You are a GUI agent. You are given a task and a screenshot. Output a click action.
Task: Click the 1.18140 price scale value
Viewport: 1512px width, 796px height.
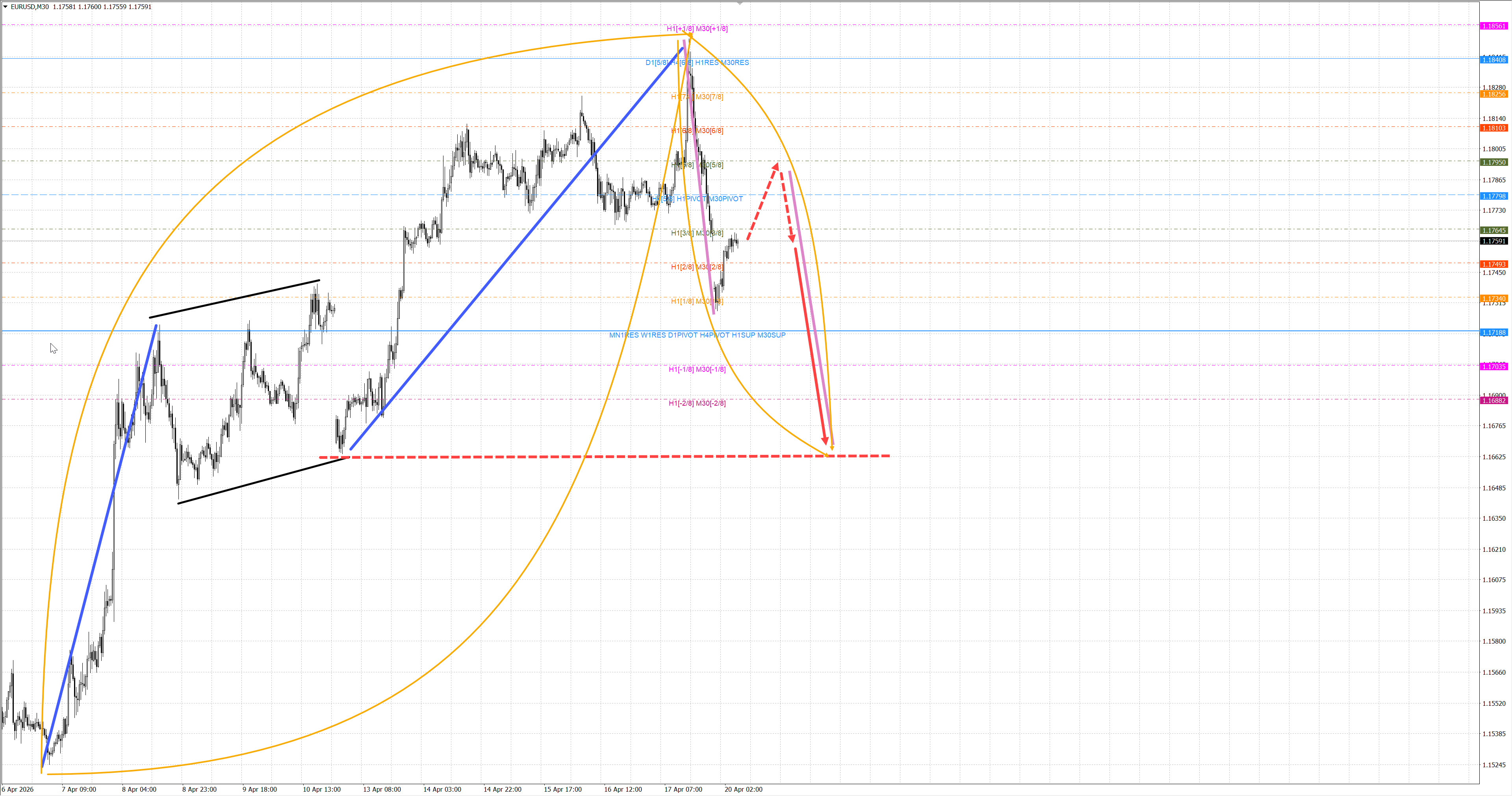click(1494, 119)
